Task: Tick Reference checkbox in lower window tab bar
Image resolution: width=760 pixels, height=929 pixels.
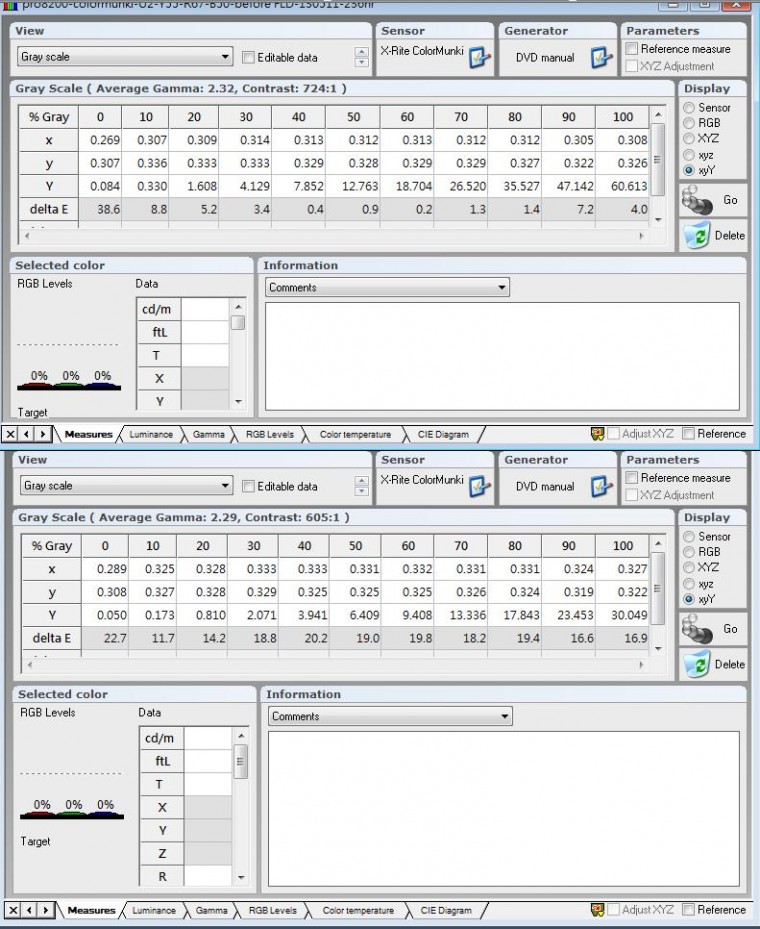Action: coord(688,909)
